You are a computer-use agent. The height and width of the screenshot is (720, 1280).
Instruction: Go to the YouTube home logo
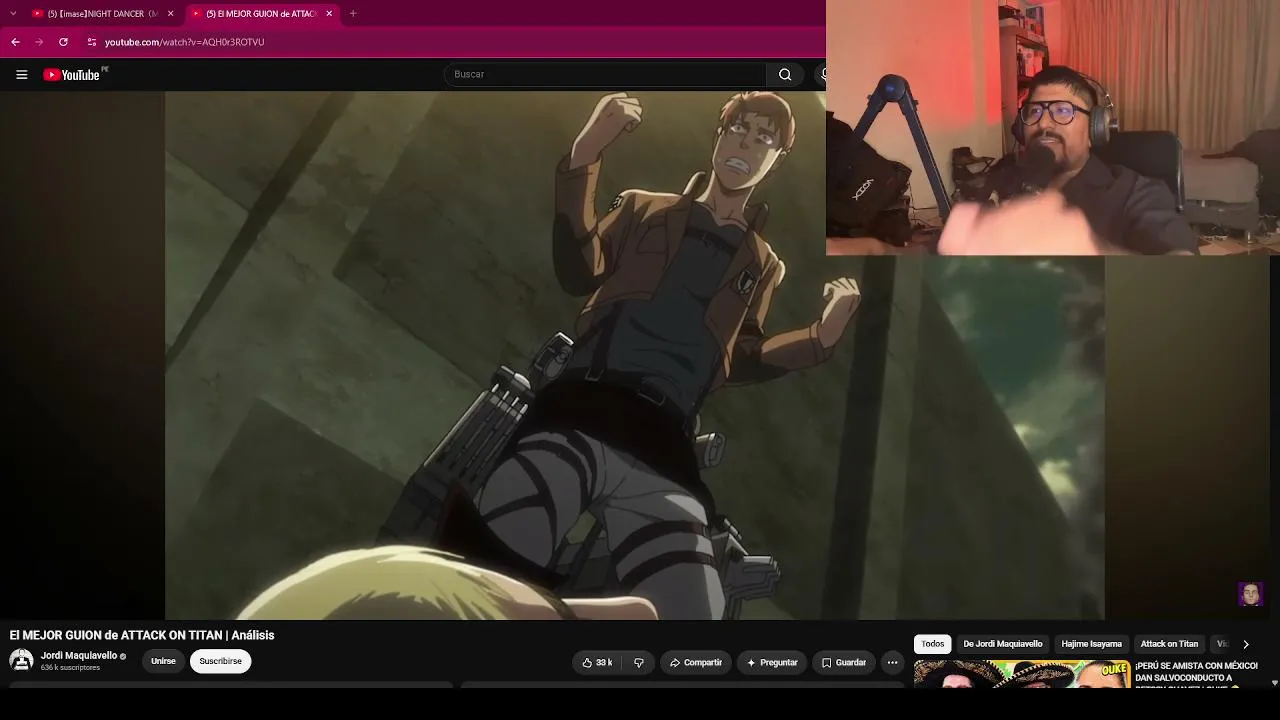[x=72, y=75]
